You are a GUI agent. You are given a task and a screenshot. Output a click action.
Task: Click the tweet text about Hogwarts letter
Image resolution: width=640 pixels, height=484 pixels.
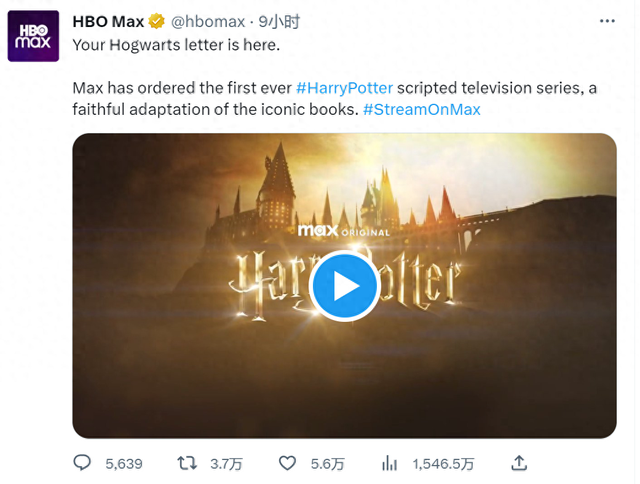tap(176, 45)
